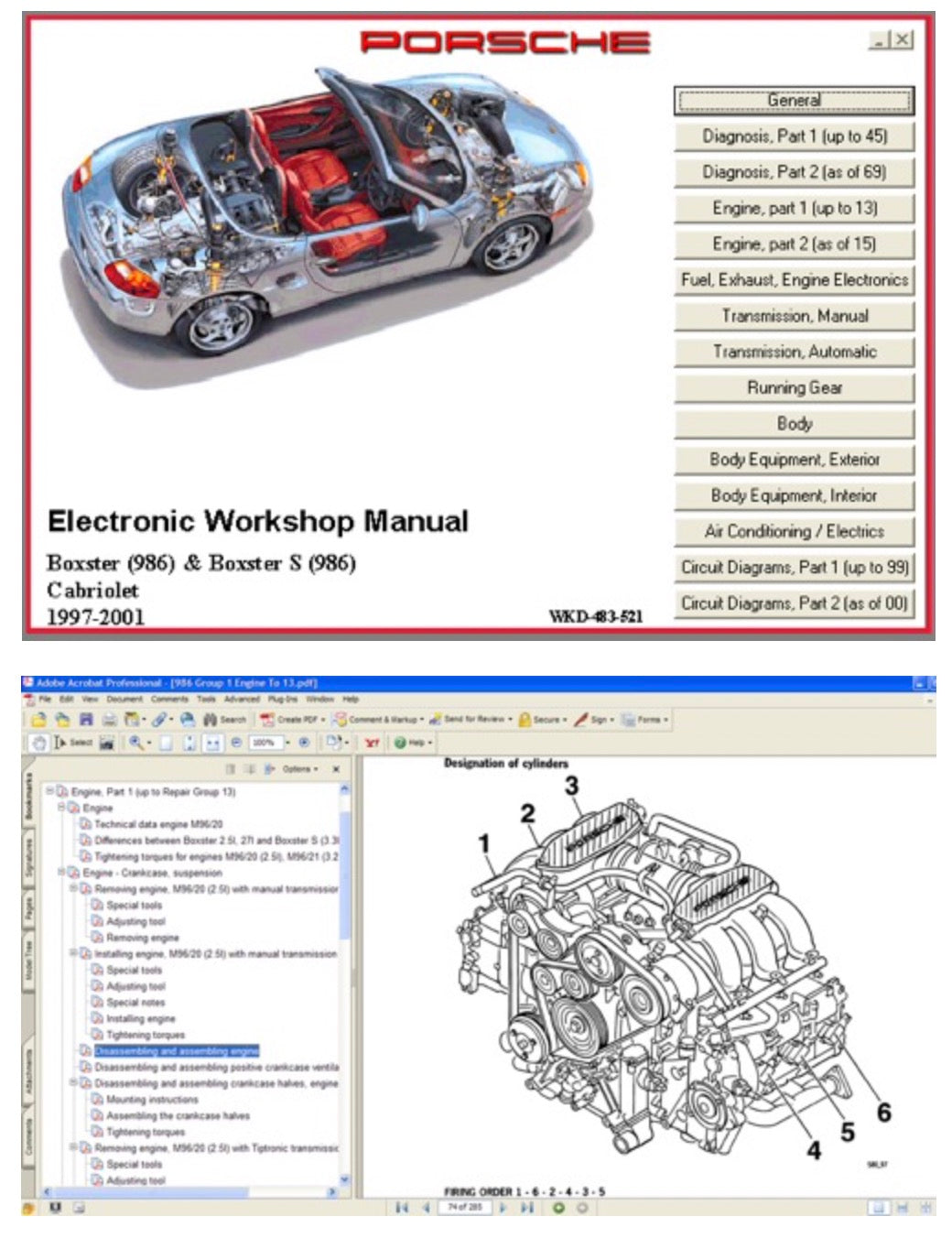
Task: Activate the Zoom In magnifier tool
Action: point(136,743)
